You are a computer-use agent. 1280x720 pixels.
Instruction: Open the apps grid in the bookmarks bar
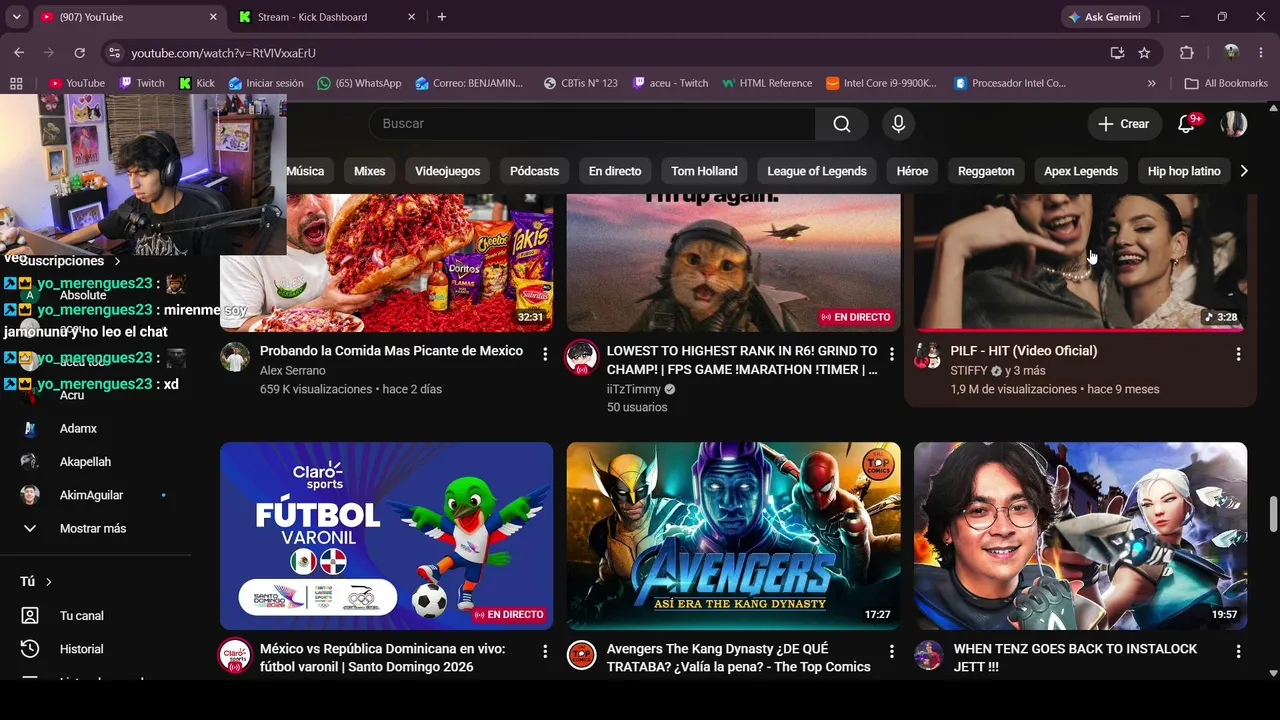pyautogui.click(x=16, y=83)
